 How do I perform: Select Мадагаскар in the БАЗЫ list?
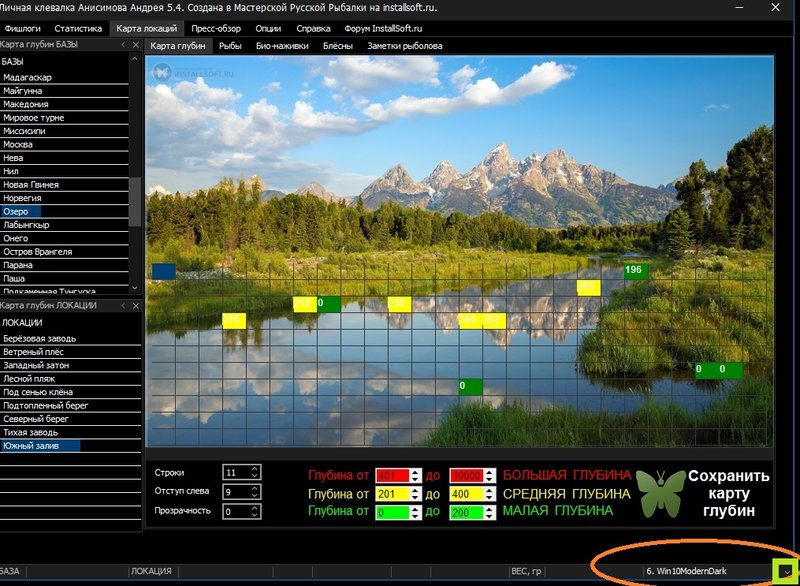[64, 78]
